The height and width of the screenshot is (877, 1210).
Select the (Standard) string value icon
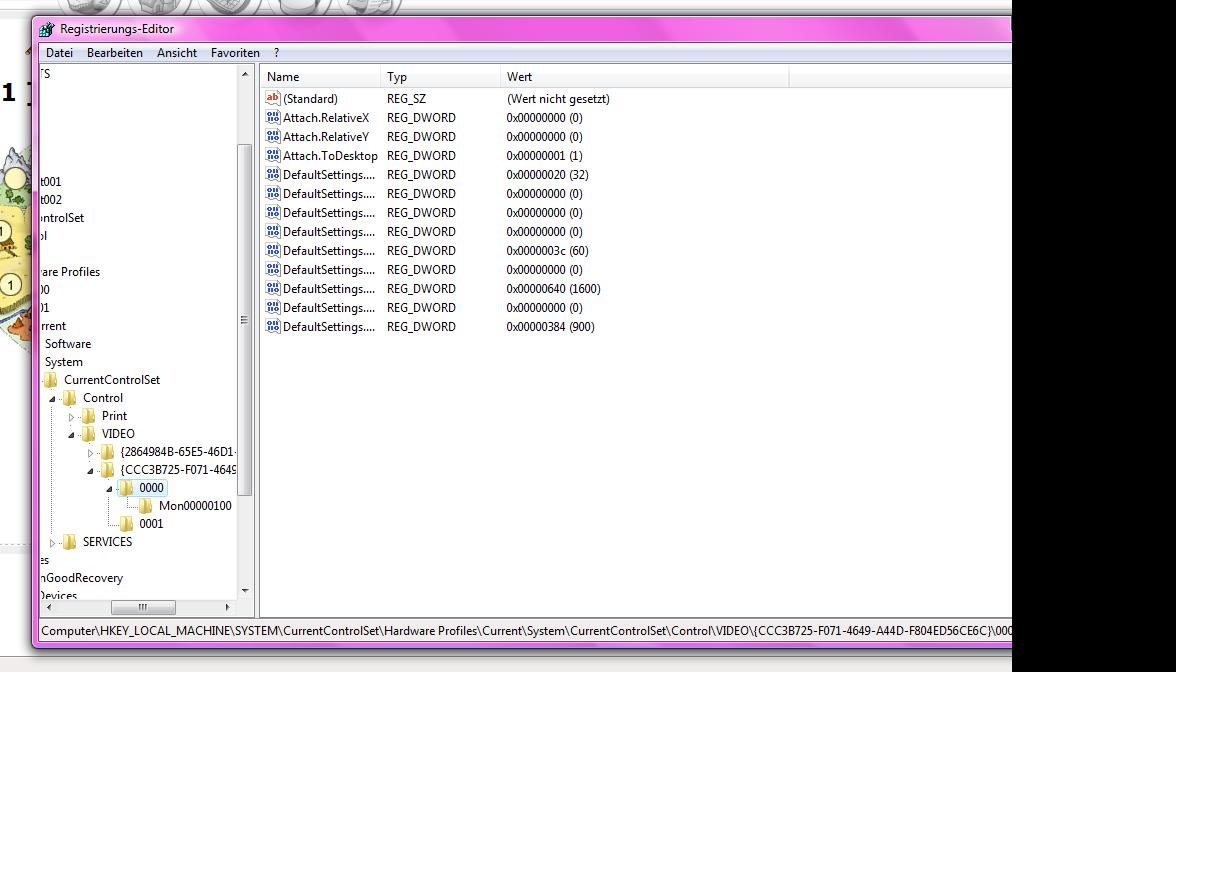(x=273, y=98)
